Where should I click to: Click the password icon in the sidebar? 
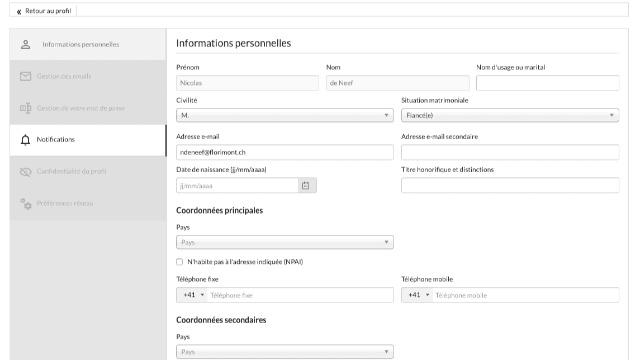click(x=25, y=108)
